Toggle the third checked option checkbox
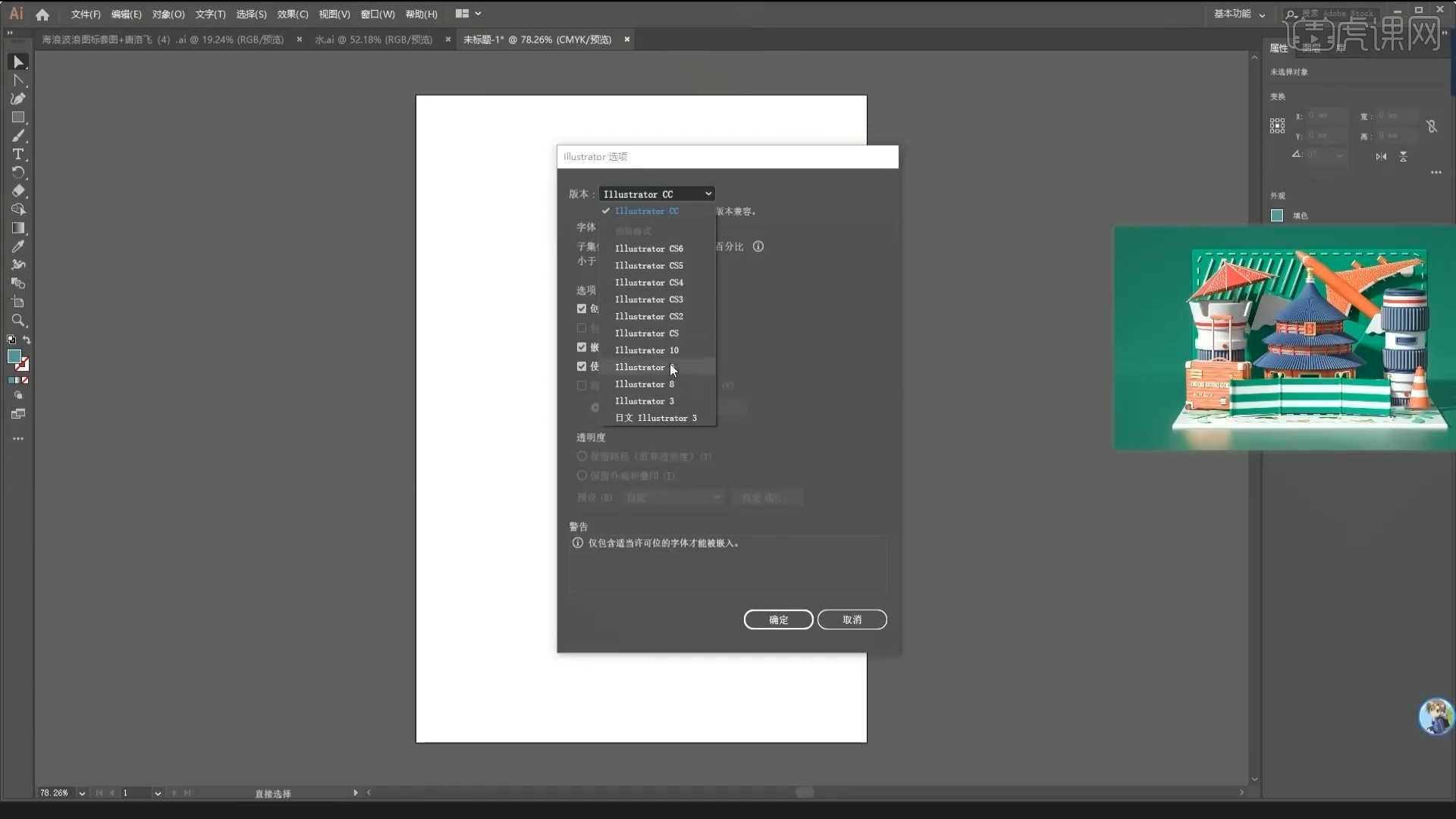1456x819 pixels. pos(582,366)
